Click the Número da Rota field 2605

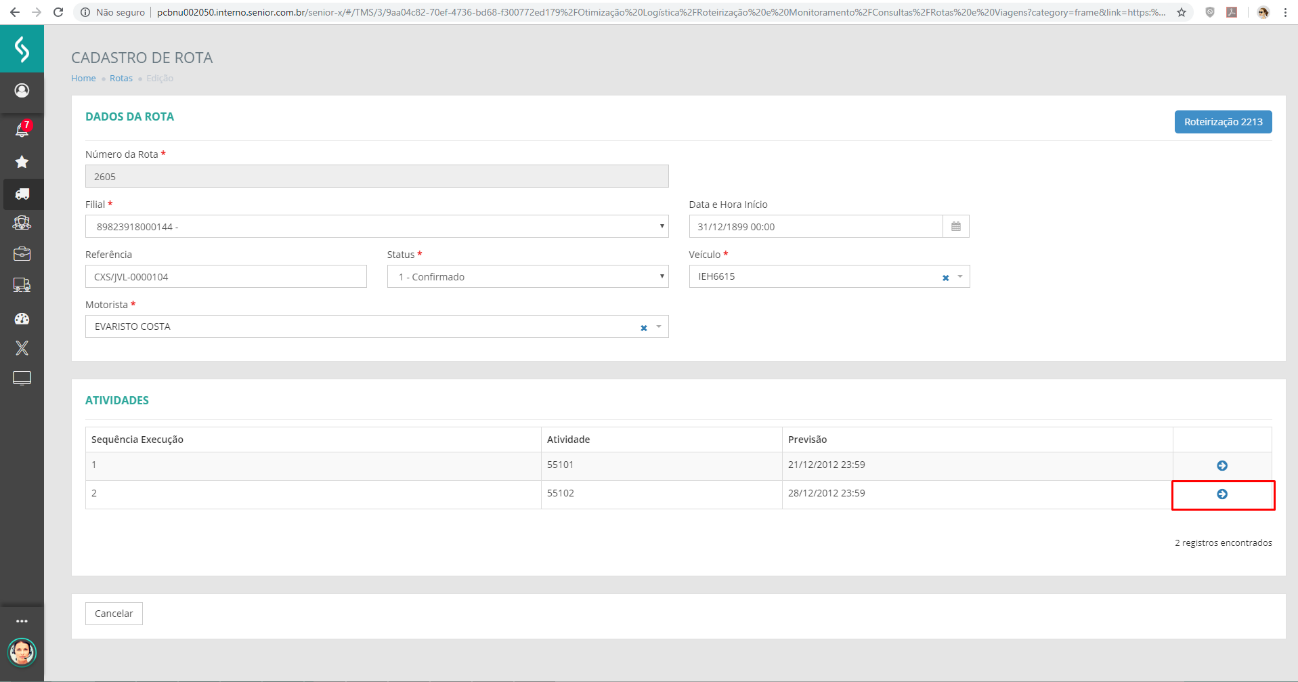point(377,176)
